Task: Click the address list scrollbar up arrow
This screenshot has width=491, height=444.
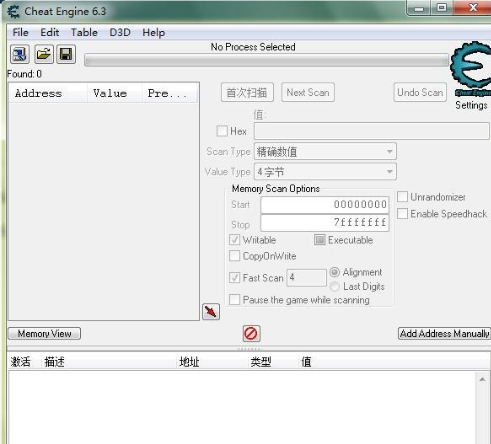Action: 482,379
